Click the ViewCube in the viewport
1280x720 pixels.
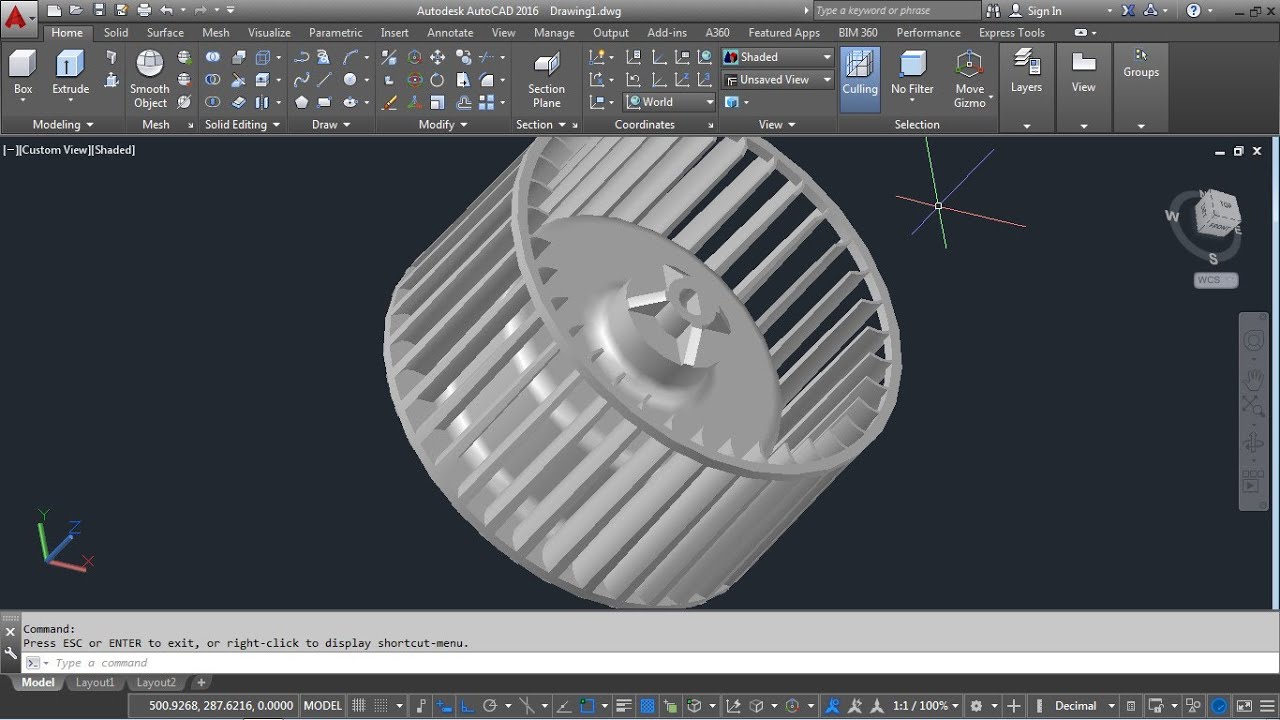click(x=1217, y=213)
